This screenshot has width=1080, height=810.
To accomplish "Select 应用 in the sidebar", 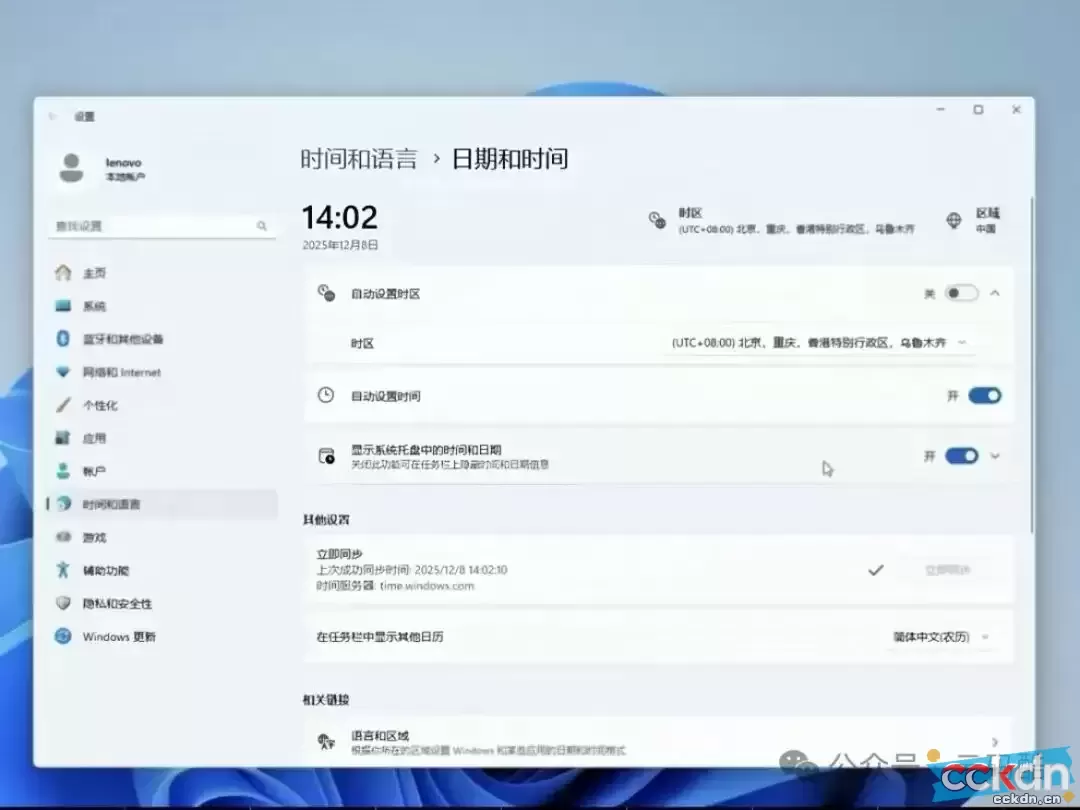I will [163, 438].
